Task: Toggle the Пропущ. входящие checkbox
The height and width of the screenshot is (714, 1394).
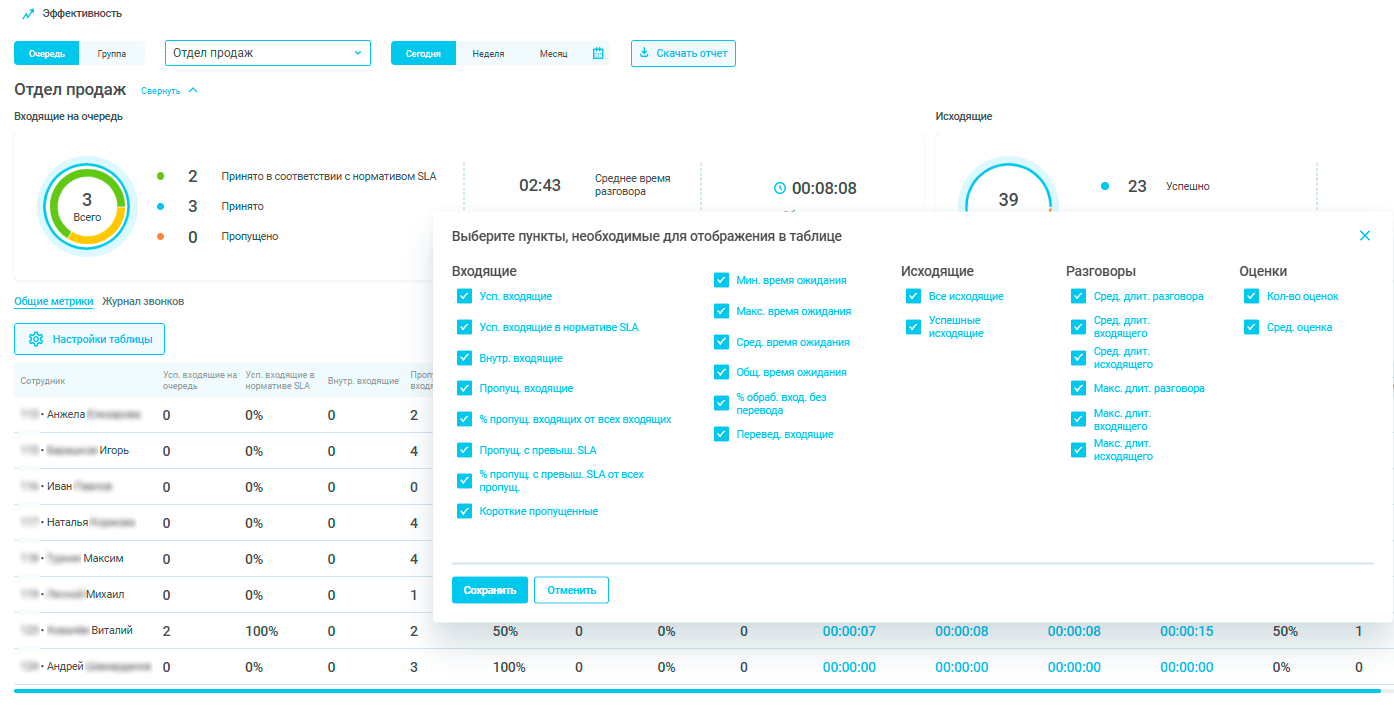Action: pyautogui.click(x=464, y=388)
